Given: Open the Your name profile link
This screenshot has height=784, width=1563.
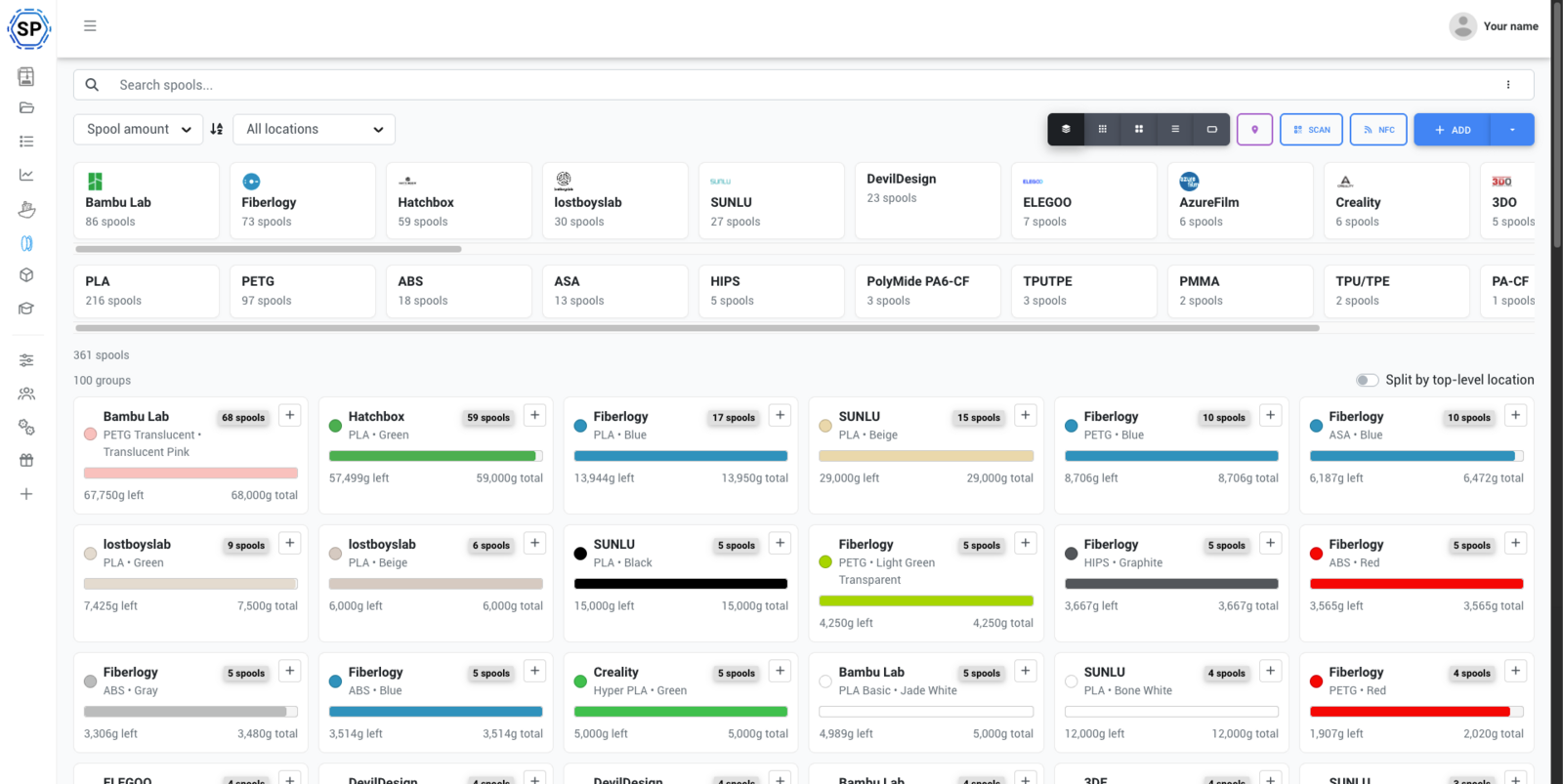Looking at the screenshot, I should pos(1510,26).
